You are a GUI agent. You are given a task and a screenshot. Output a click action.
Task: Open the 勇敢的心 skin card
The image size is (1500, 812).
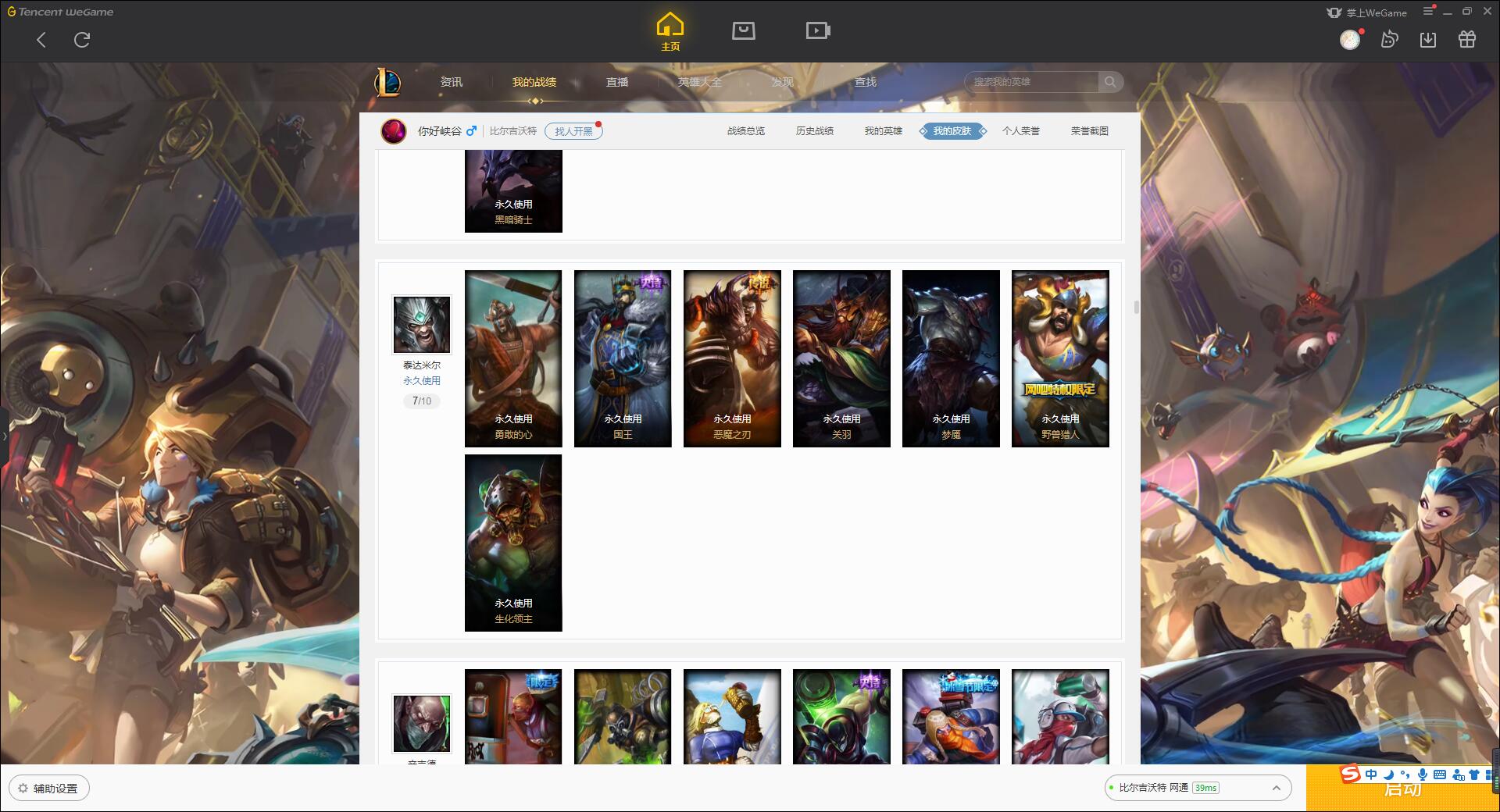click(513, 358)
